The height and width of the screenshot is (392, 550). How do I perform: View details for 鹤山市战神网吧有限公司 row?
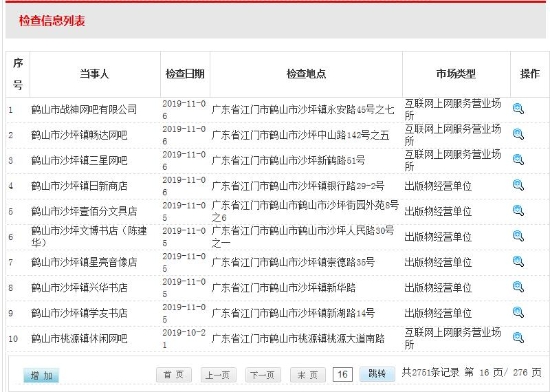[518, 109]
